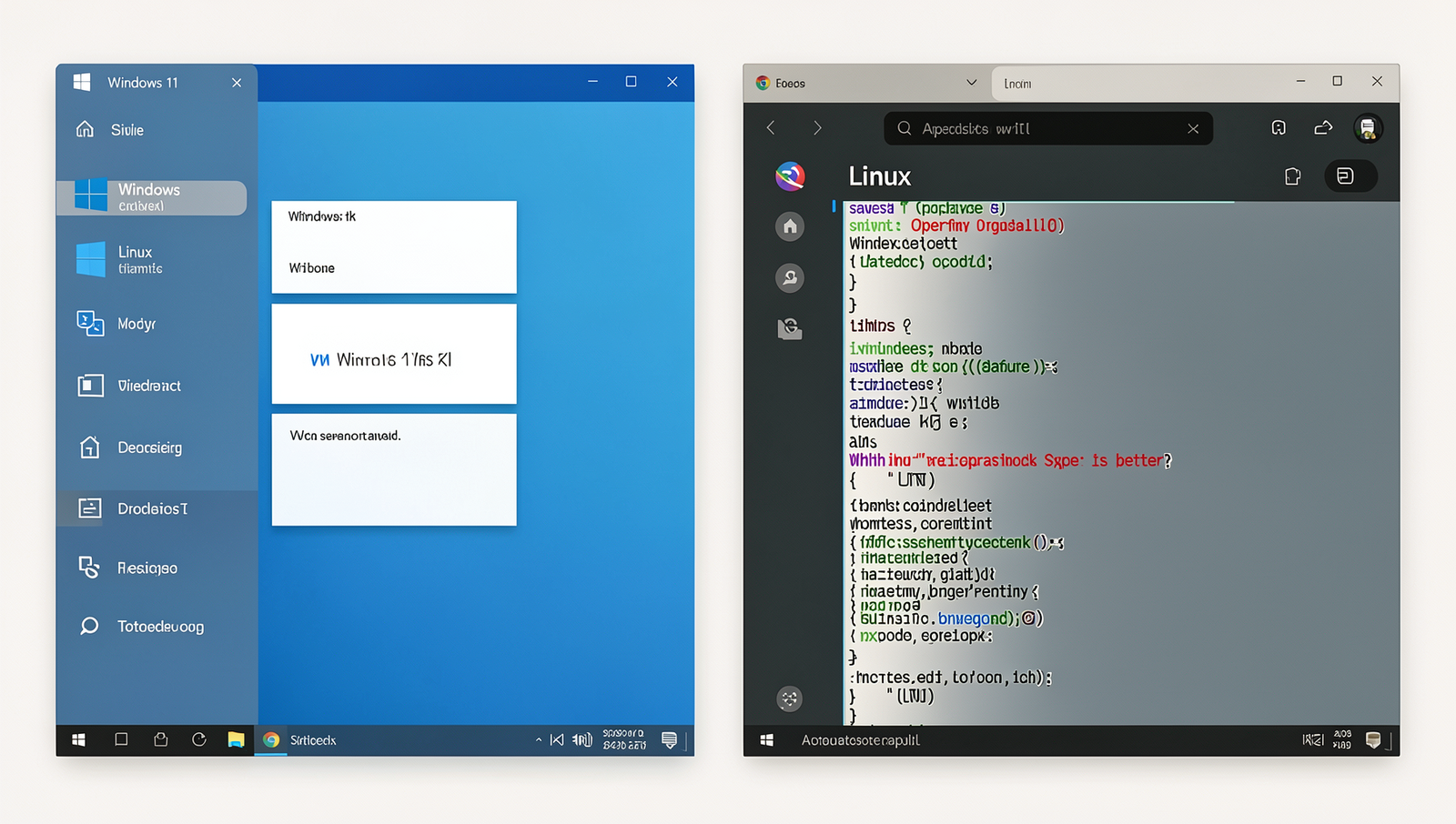Click the Windows logo in Windows 11 tab
Image resolution: width=1456 pixels, height=824 pixels.
82,82
